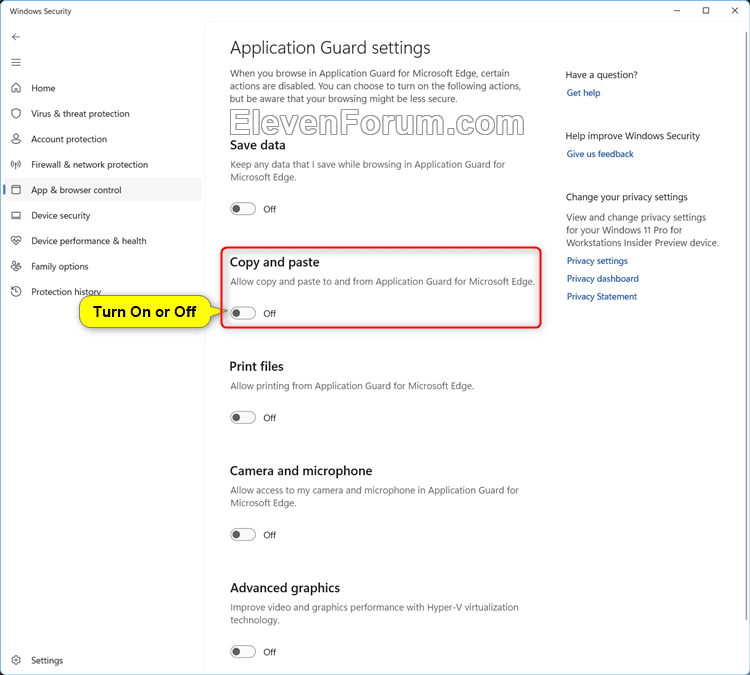Open the Privacy settings link
This screenshot has height=675, width=750.
[x=597, y=261]
